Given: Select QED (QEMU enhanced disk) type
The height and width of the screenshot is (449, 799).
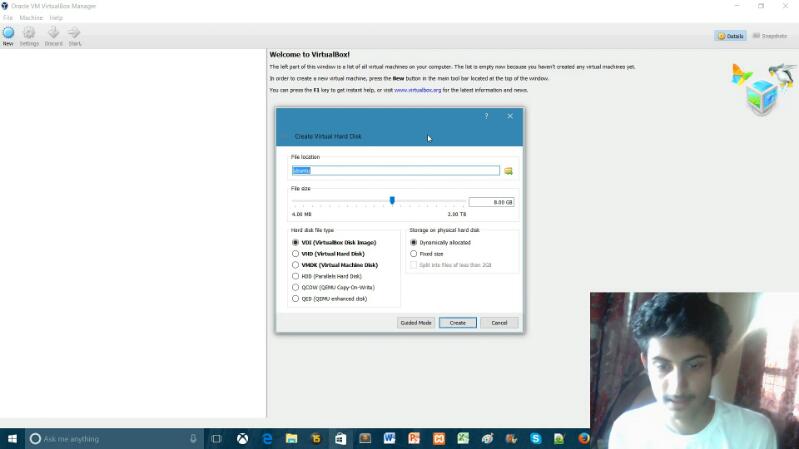Looking at the screenshot, I should (329, 299).
